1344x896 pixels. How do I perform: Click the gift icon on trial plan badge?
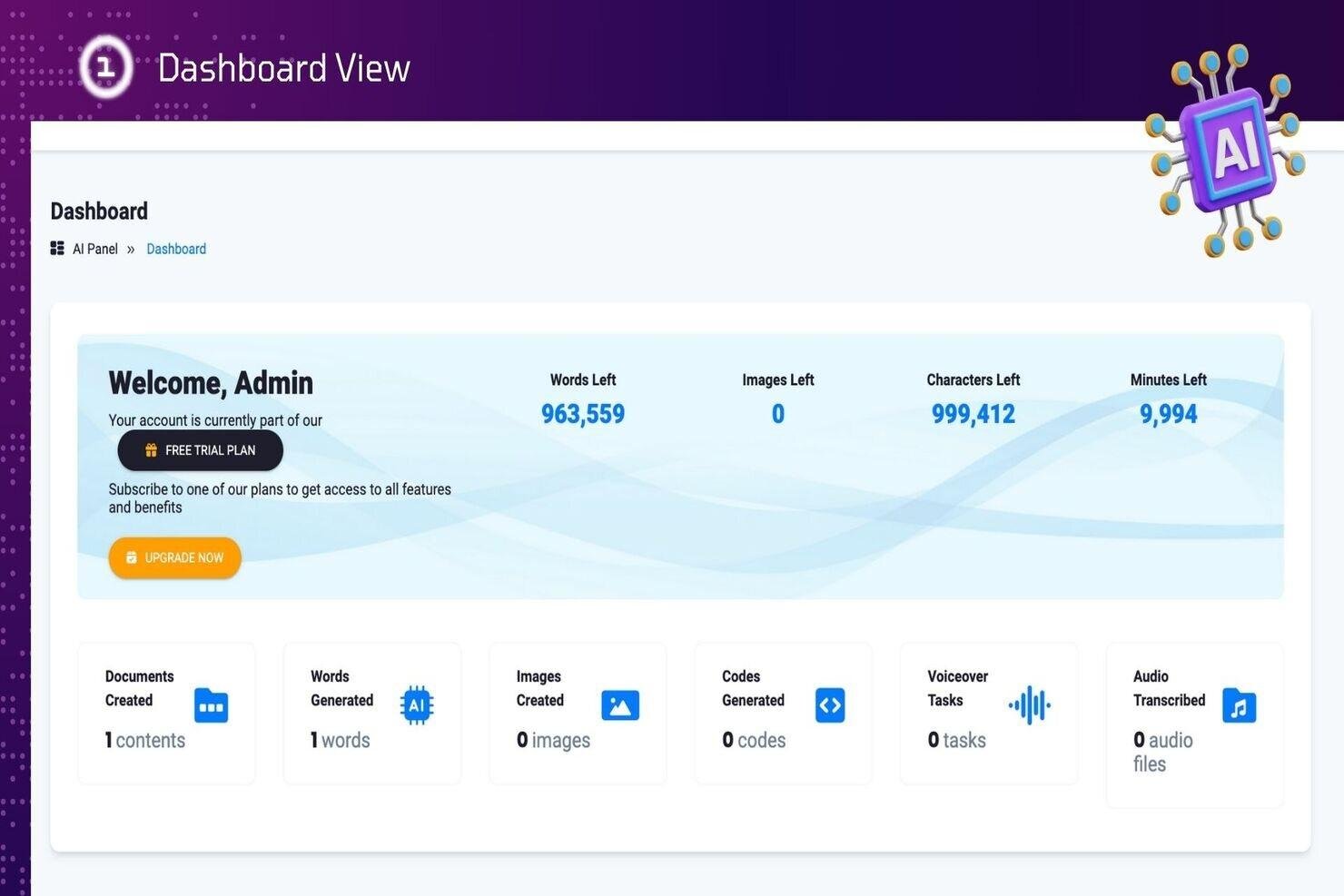pyautogui.click(x=152, y=450)
